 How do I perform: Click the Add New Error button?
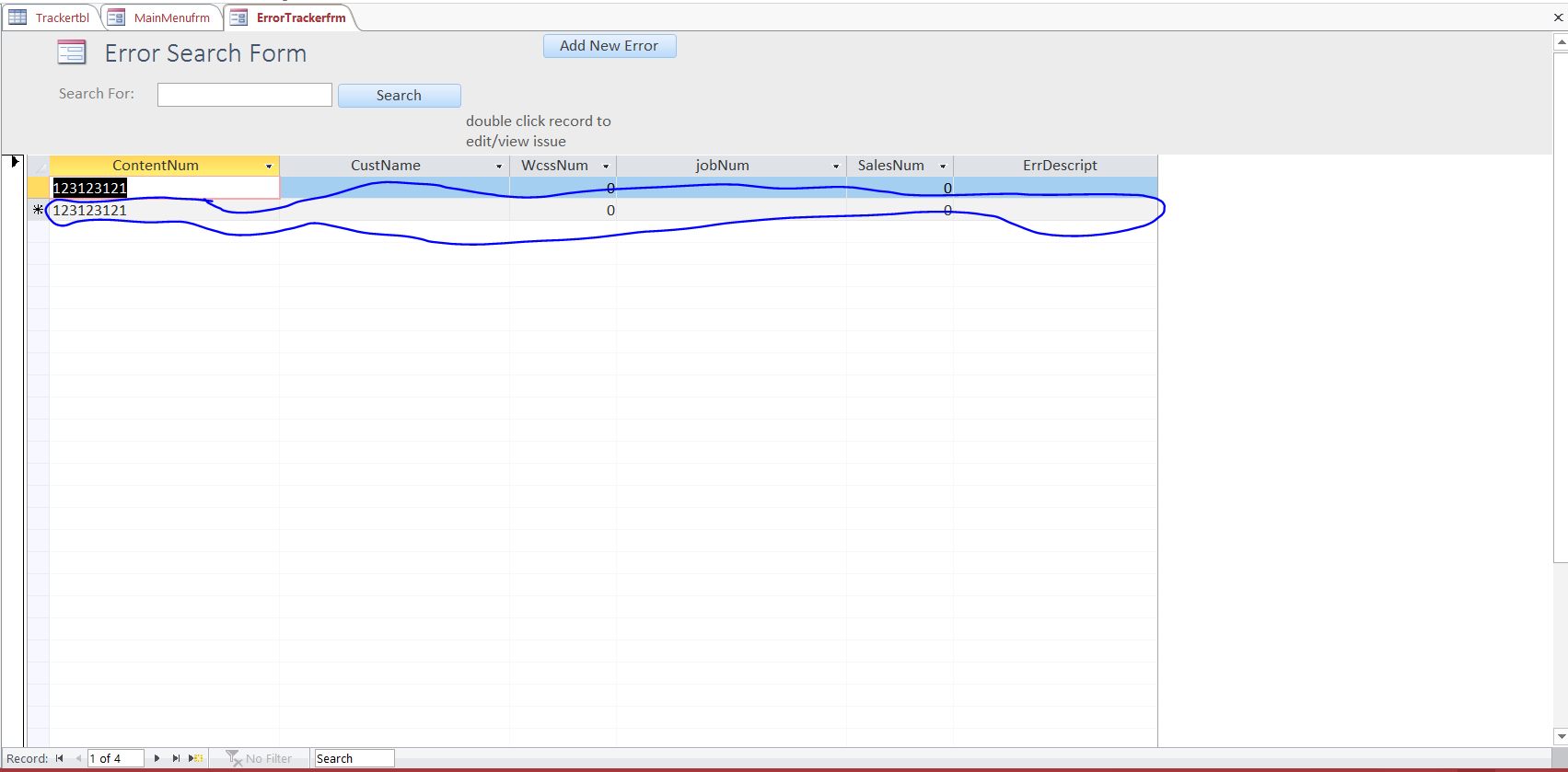[x=610, y=46]
